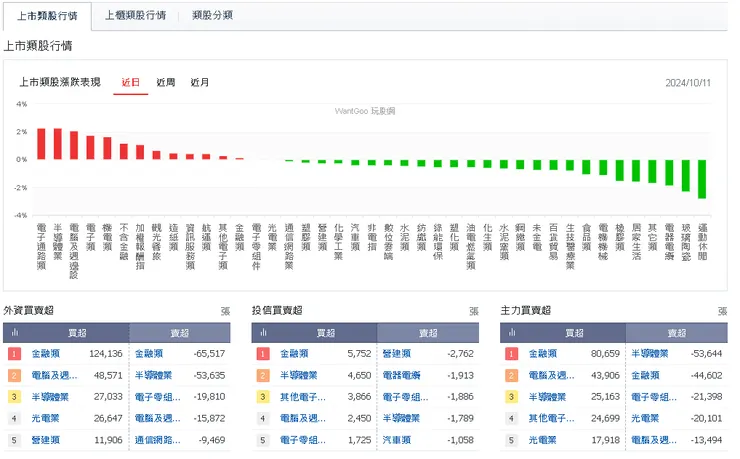This screenshot has width=740, height=459.
Task: Click the 賣超 header in 主力買賣超 table
Action: [x=677, y=333]
